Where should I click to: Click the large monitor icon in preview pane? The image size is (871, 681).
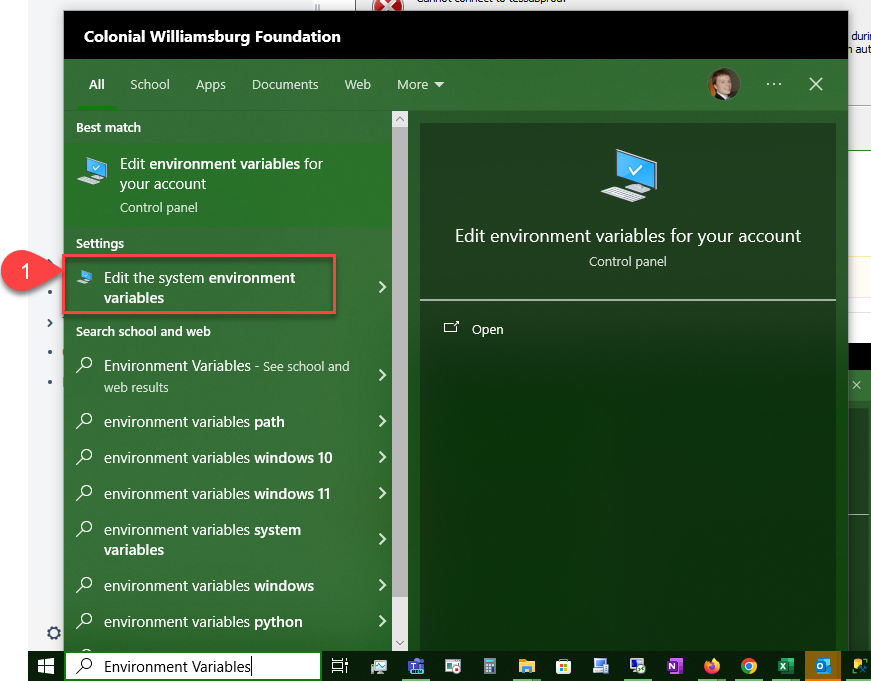click(629, 175)
